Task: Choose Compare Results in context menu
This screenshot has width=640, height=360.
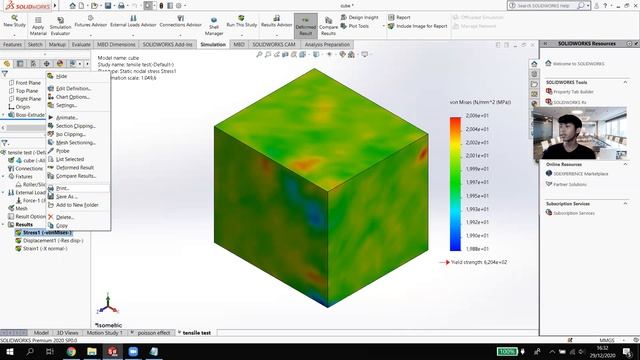Action: 76,176
